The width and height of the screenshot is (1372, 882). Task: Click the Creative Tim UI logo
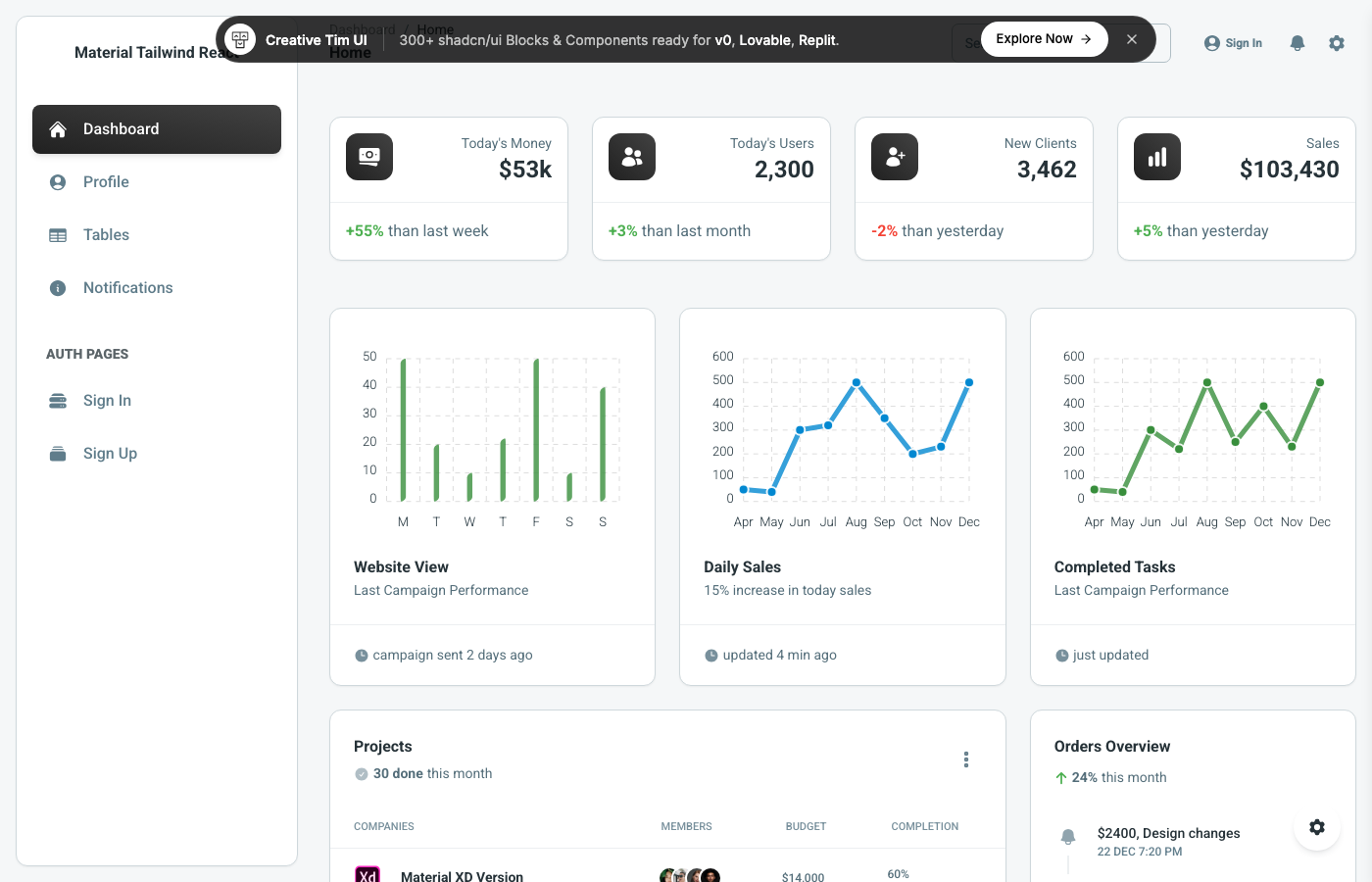coord(240,40)
